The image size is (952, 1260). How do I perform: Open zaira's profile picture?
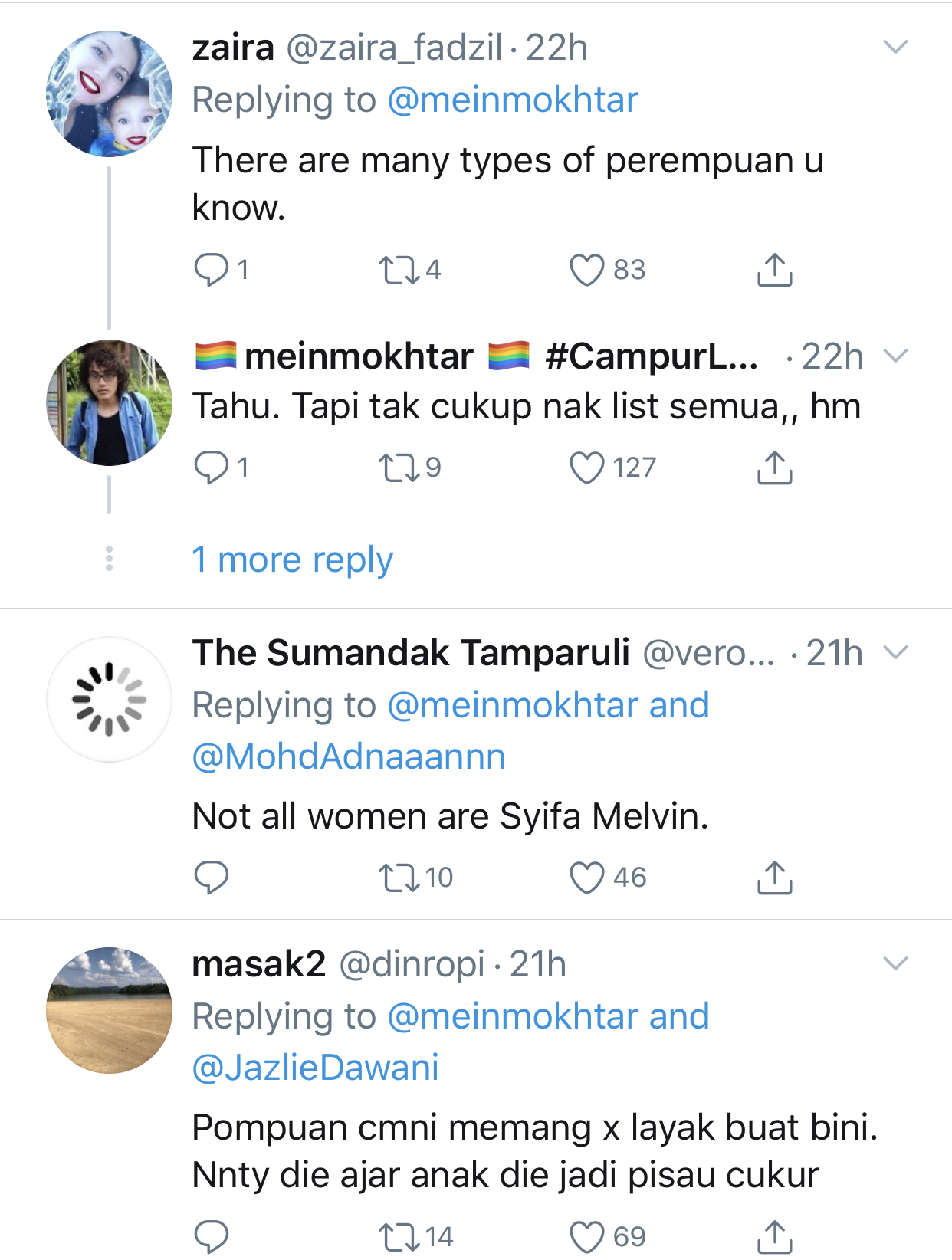[109, 94]
